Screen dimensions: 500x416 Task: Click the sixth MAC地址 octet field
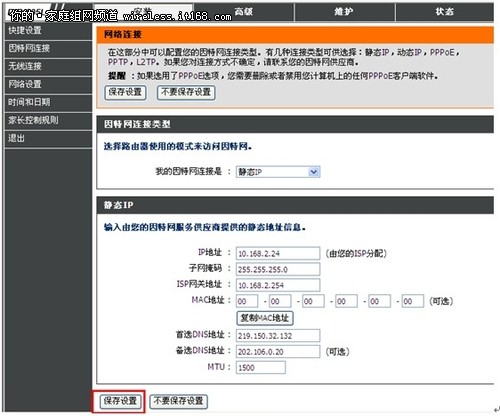[x=413, y=301]
